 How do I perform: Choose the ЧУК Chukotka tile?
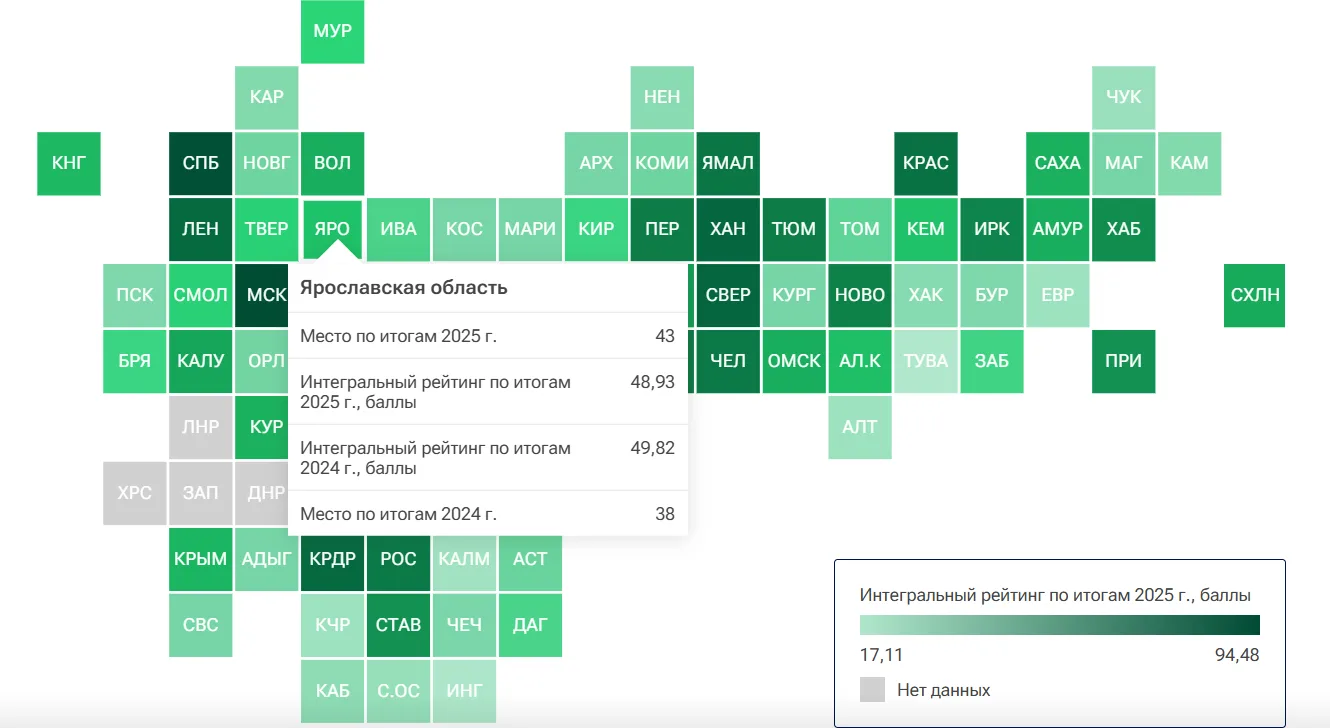[x=1124, y=97]
